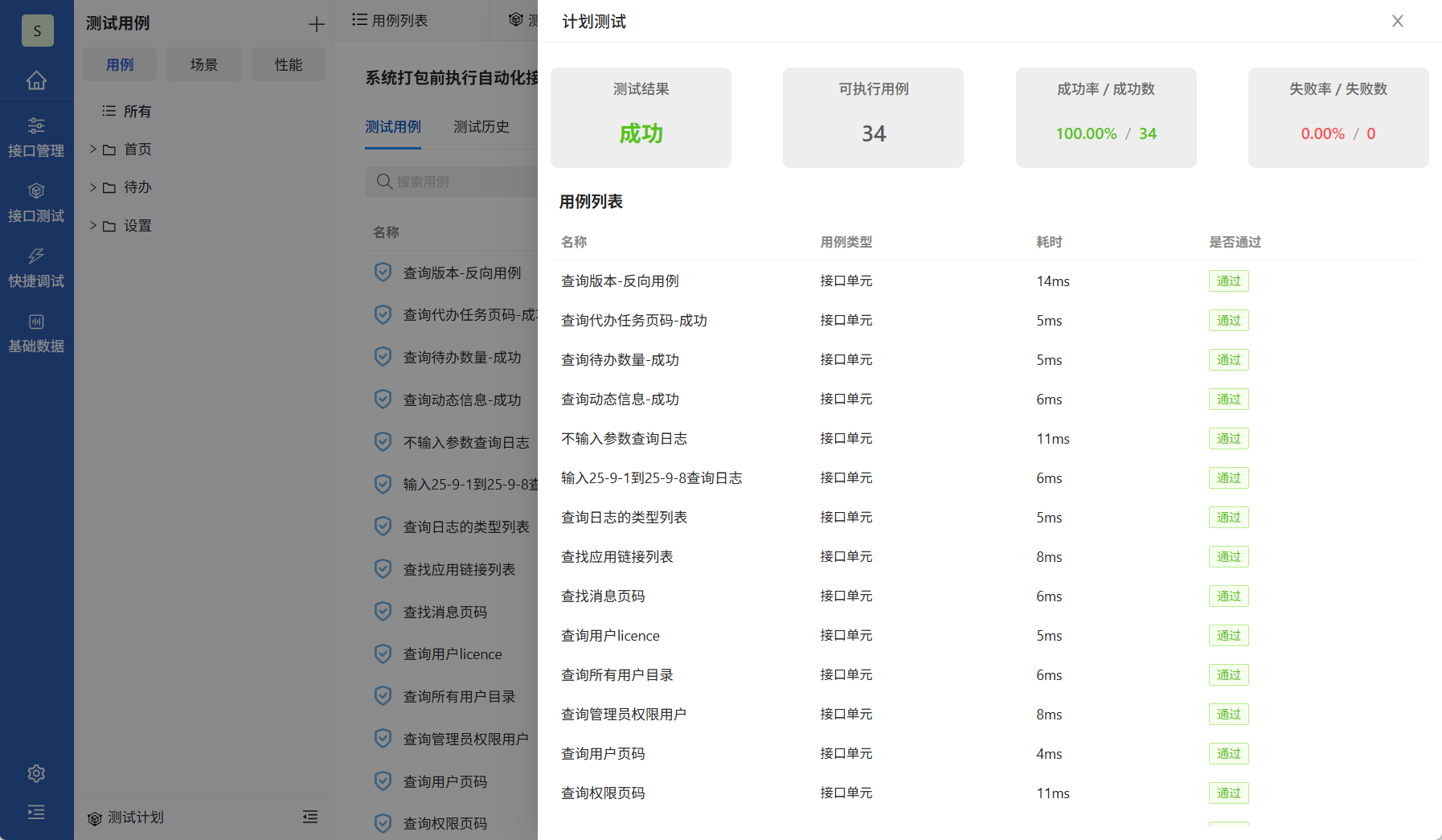Click the shield icon for 查找消息页码
This screenshot has height=840, width=1442.
[x=383, y=612]
